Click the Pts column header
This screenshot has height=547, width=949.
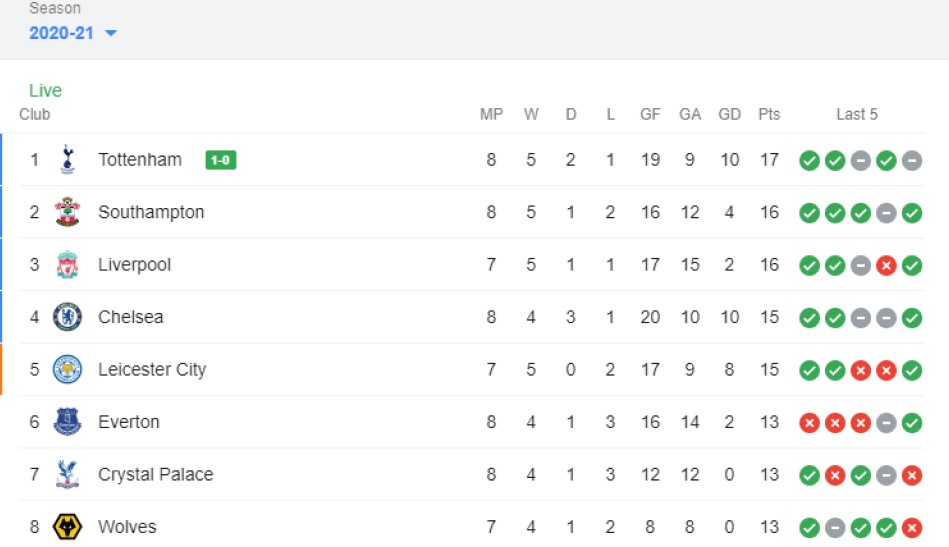(769, 114)
